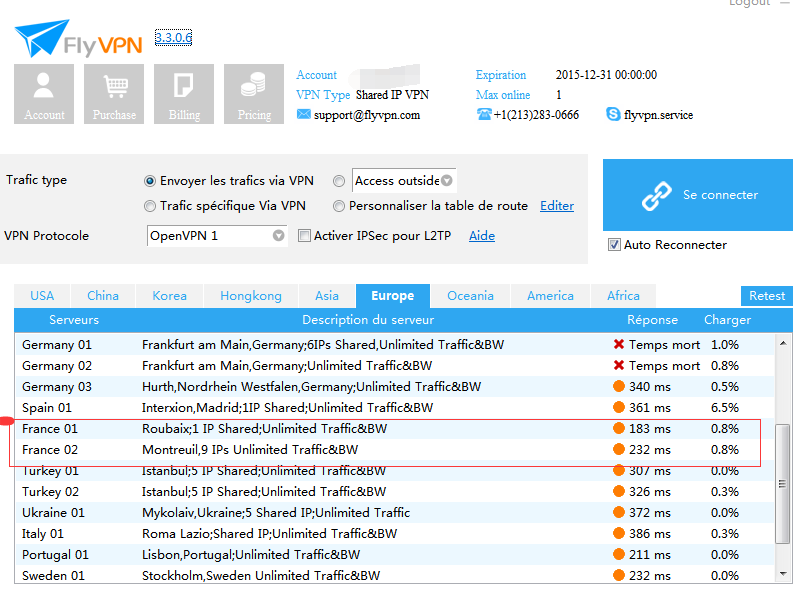Screen dimensions: 797x605
Task: Click the orange status dot for Italy 01
Action: [x=619, y=533]
